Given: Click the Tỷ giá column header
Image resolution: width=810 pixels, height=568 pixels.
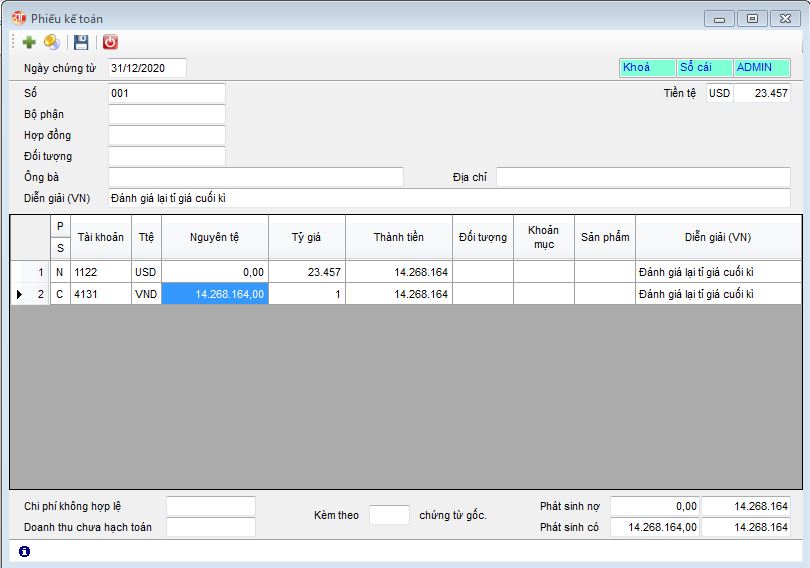Looking at the screenshot, I should point(306,238).
